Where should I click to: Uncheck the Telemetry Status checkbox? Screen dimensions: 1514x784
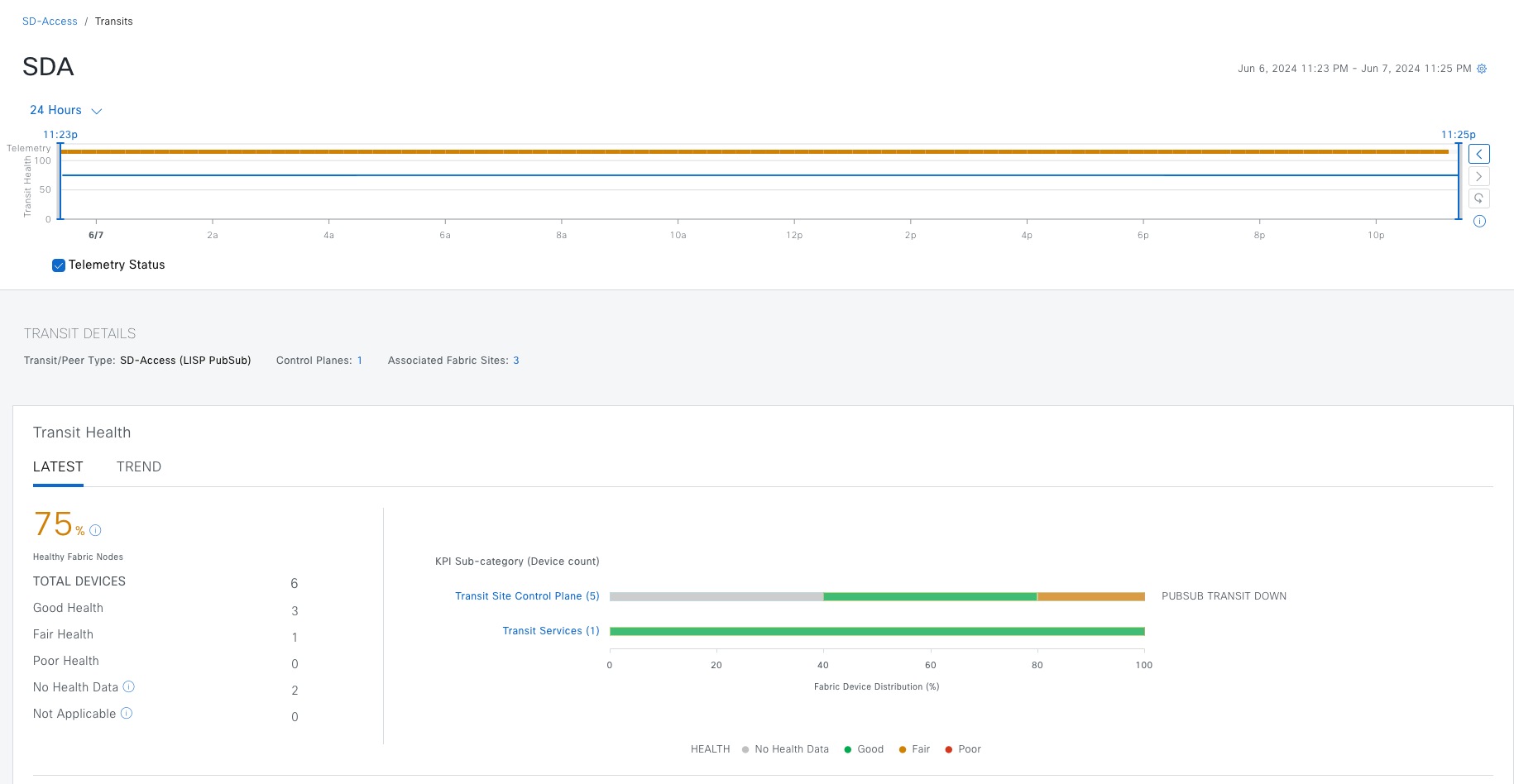(59, 265)
